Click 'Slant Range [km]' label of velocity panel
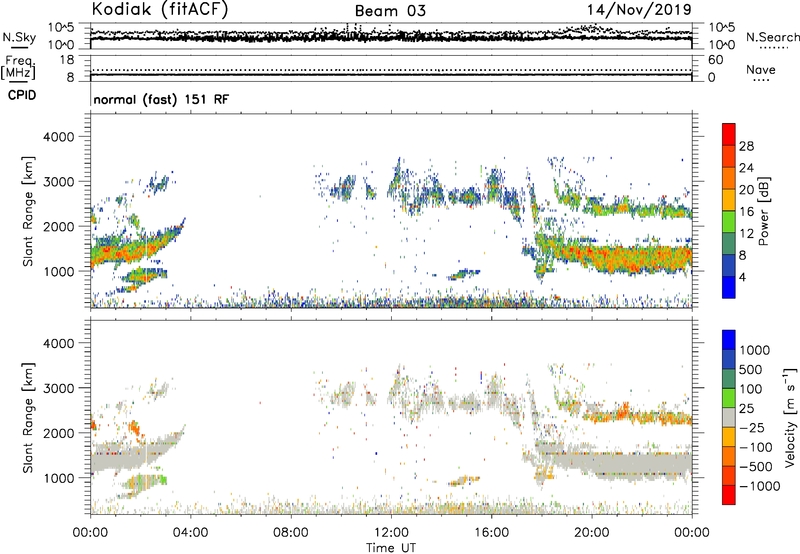Screen dimensions: 800x554 pyautogui.click(x=28, y=418)
